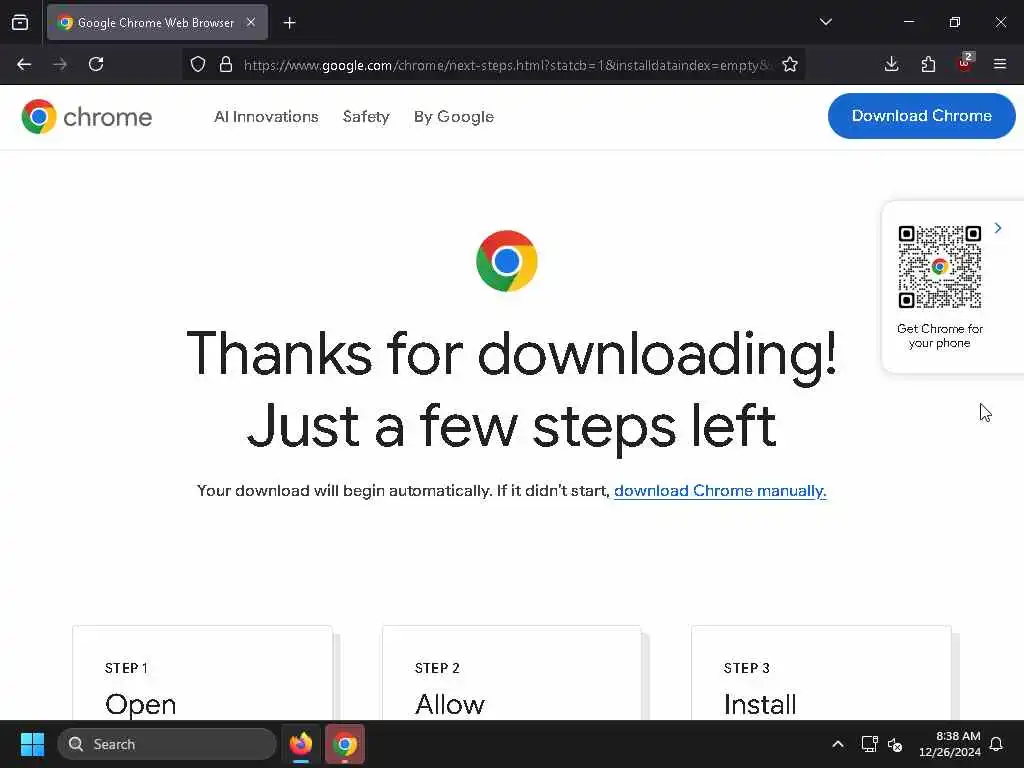Click the uBlock extension icon with badge

pyautogui.click(x=965, y=63)
